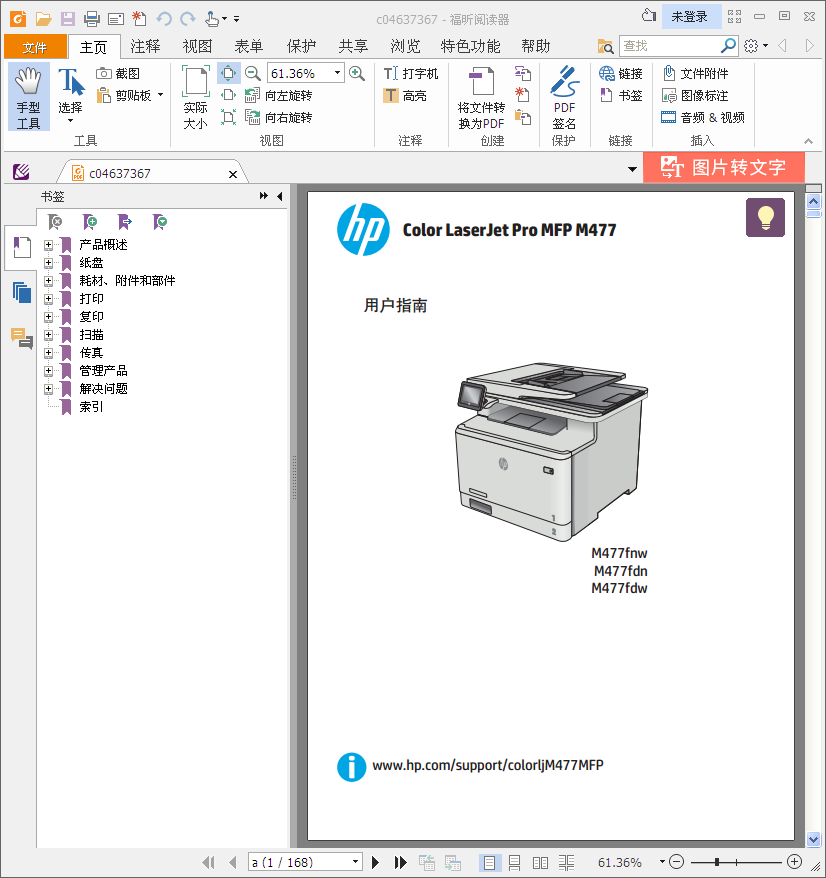Click the lightbulb tips icon on document
The height and width of the screenshot is (878, 826).
point(765,217)
